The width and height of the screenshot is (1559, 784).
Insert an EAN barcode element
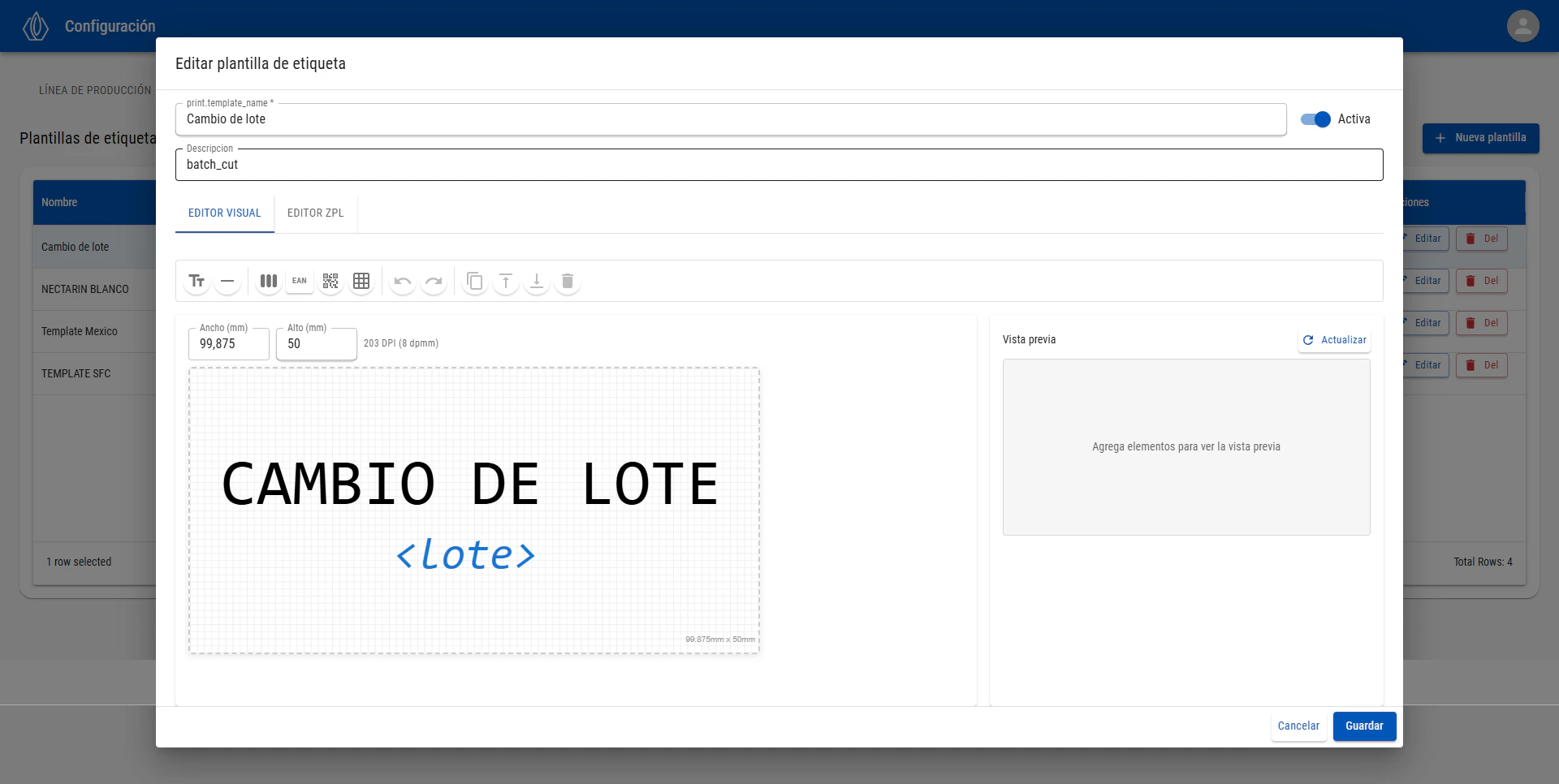point(299,281)
